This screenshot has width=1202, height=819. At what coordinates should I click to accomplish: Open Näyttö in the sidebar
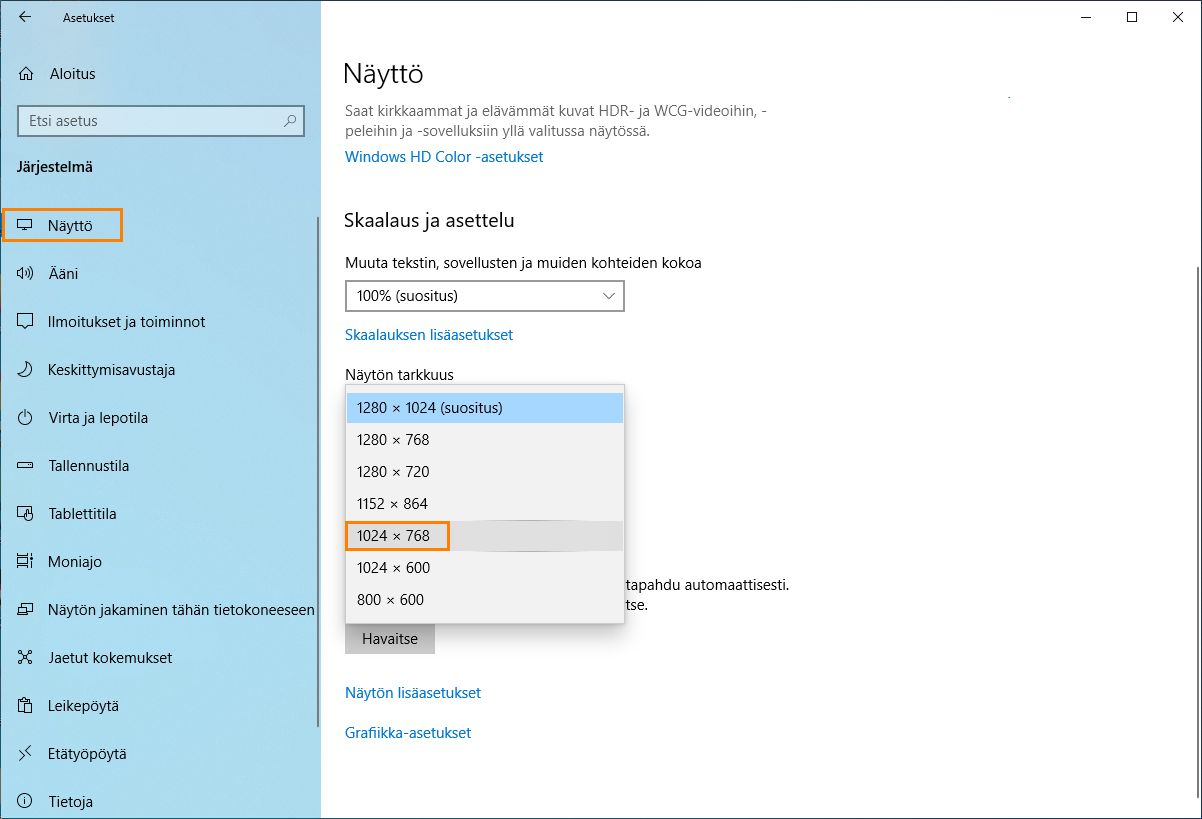click(x=70, y=226)
